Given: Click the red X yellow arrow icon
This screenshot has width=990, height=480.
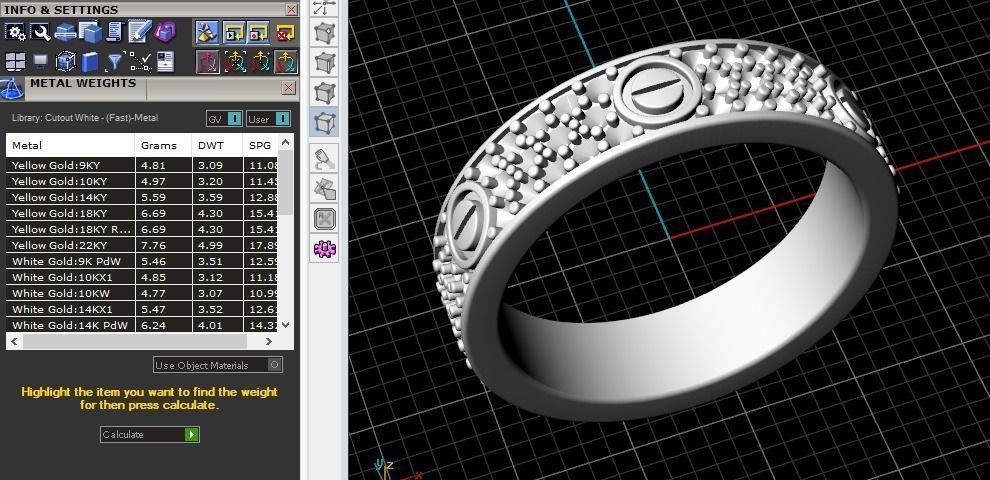Looking at the screenshot, I should [x=286, y=33].
